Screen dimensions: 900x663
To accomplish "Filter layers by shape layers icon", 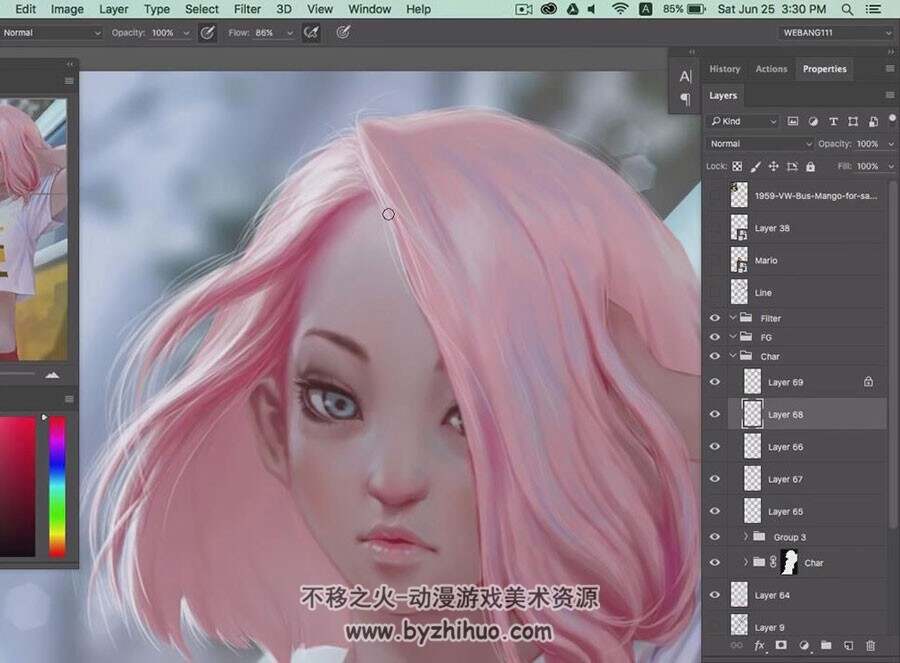I will [x=853, y=121].
